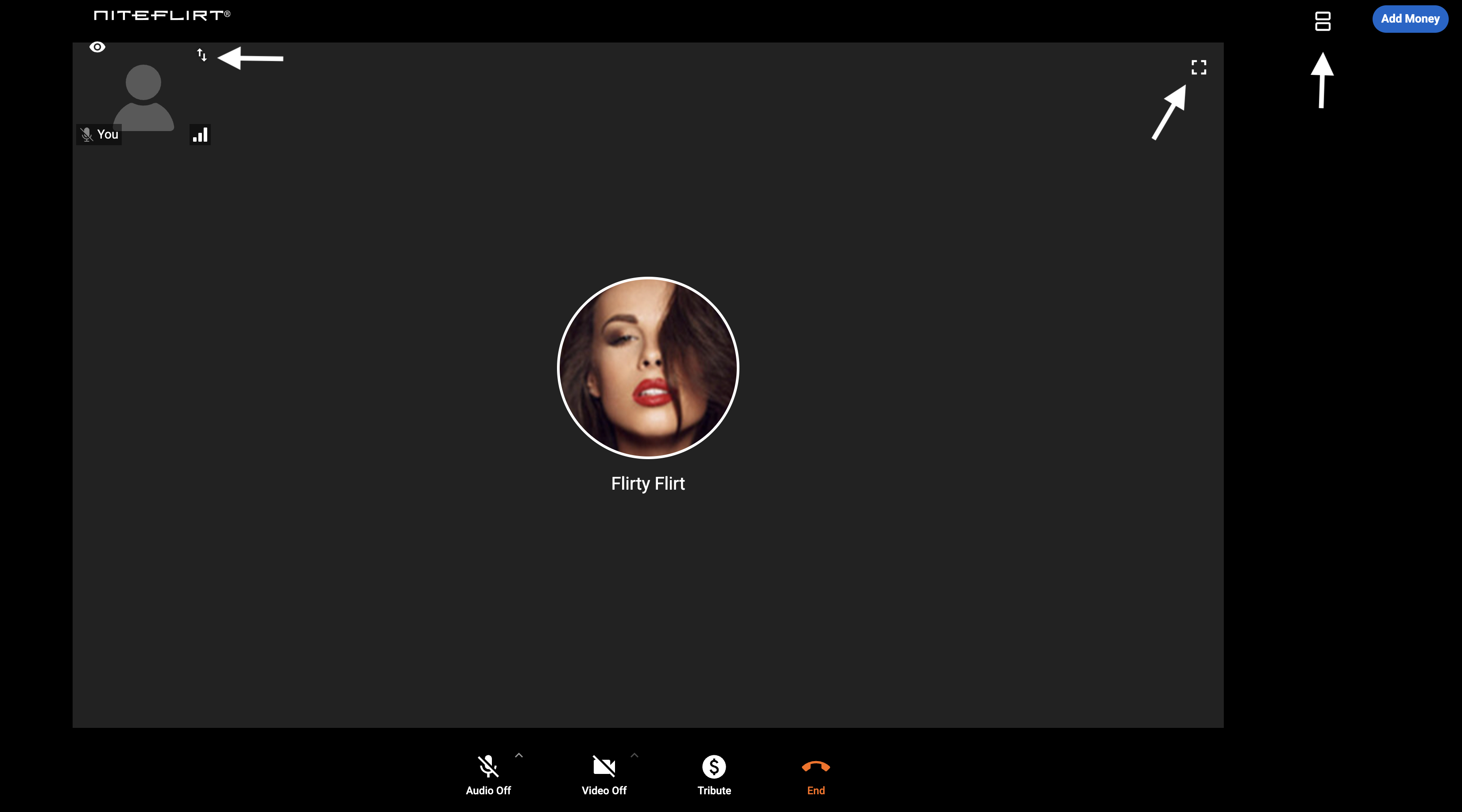Click the Flirty Flirt name label

pos(648,483)
